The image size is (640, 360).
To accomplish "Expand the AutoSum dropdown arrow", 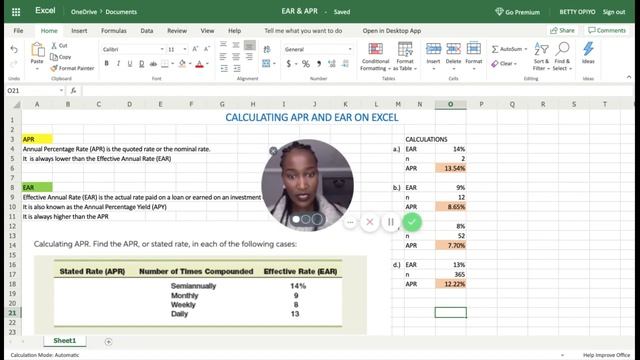I will point(526,49).
